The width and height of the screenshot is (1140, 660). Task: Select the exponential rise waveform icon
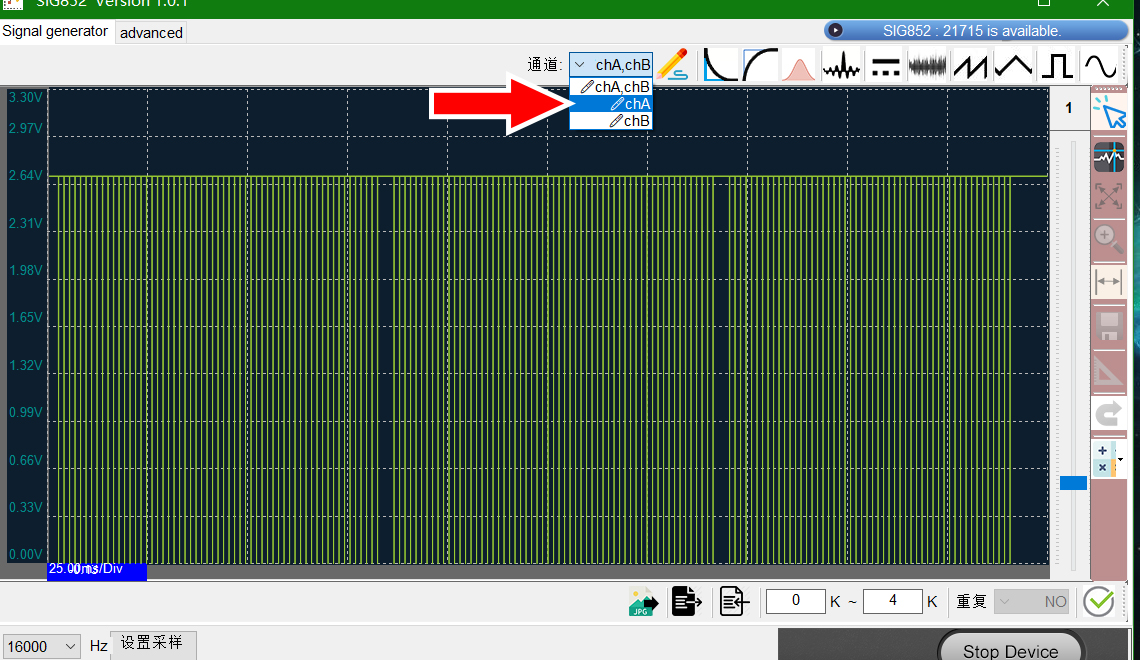coord(760,65)
